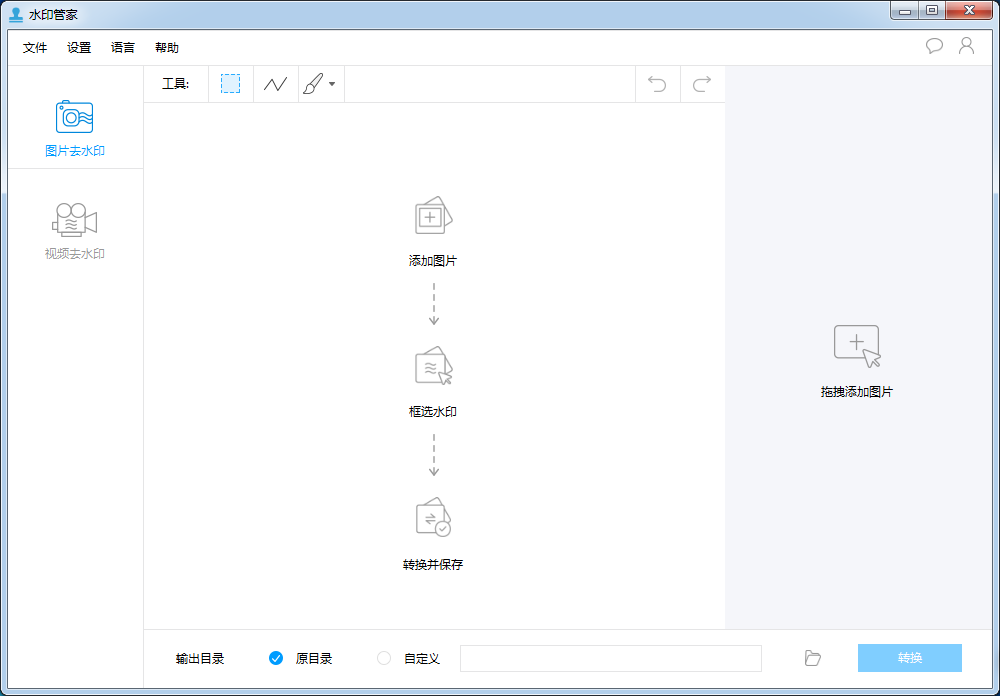1000x696 pixels.
Task: Enable custom output directory radio
Action: (384, 658)
